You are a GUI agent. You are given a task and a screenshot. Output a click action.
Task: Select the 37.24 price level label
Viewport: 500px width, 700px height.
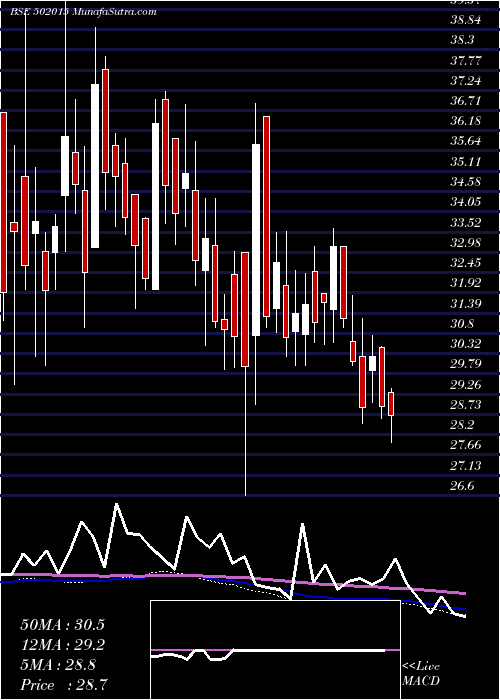click(x=466, y=81)
